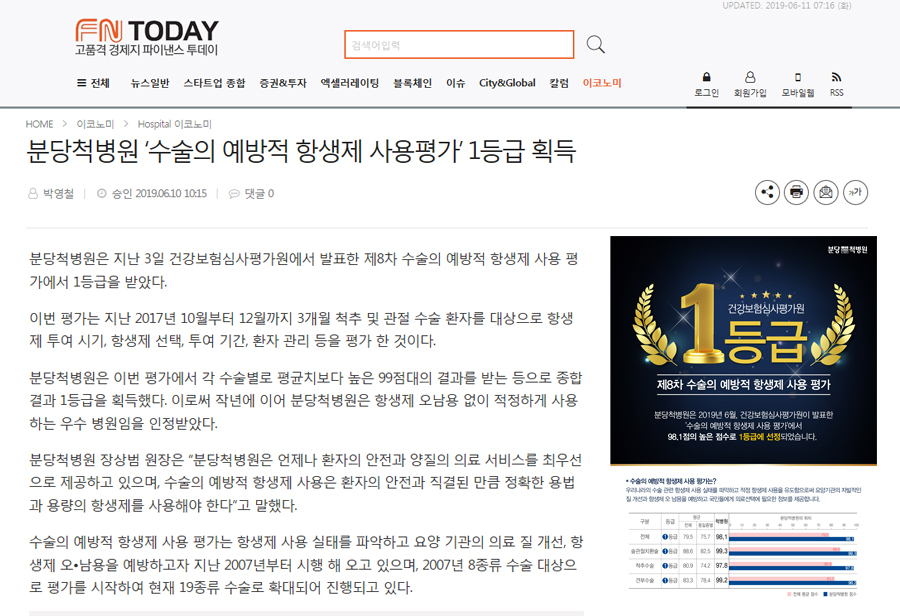Click the article share icon

[x=767, y=192]
